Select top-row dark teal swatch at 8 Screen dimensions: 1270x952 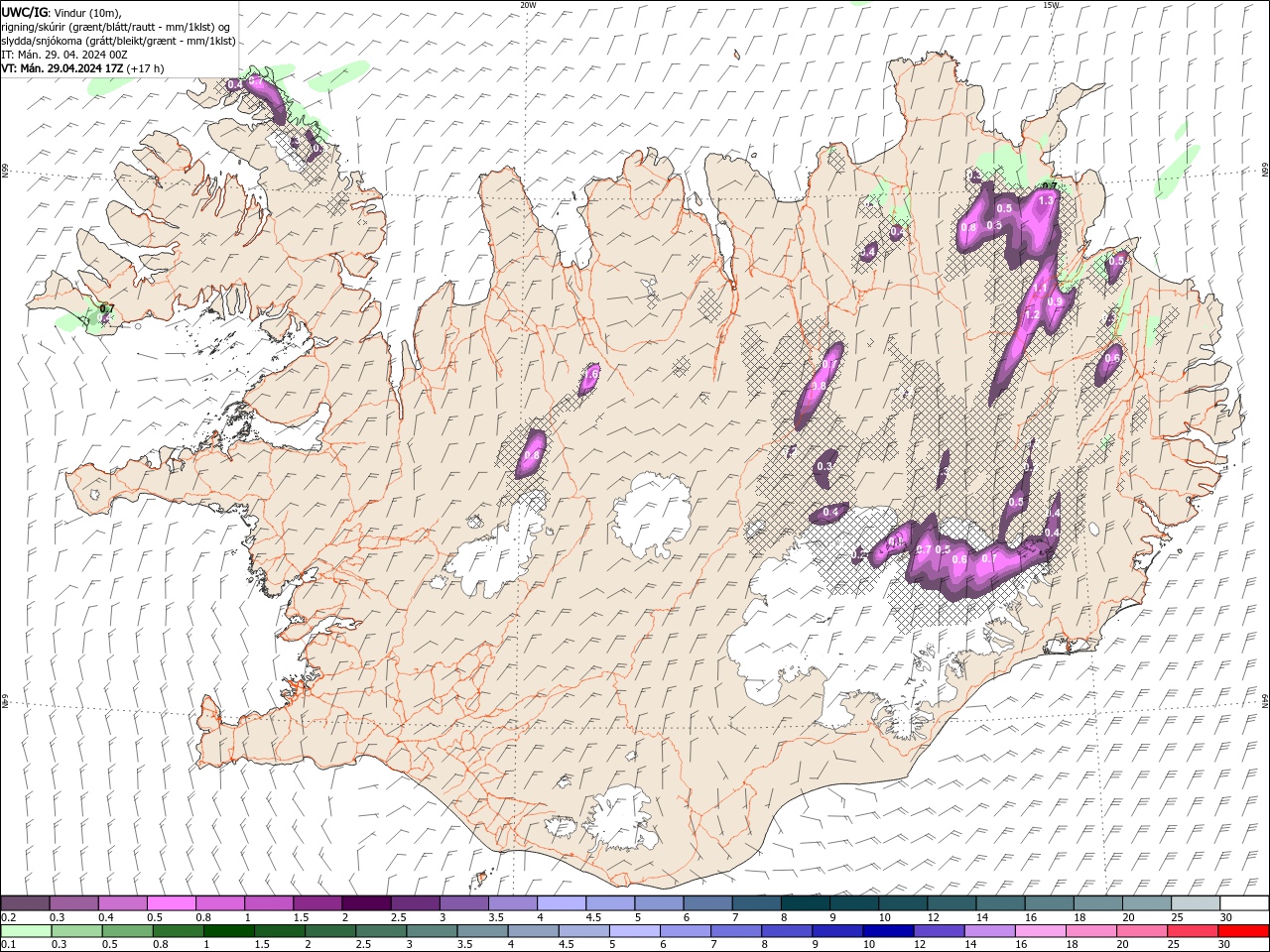click(805, 903)
